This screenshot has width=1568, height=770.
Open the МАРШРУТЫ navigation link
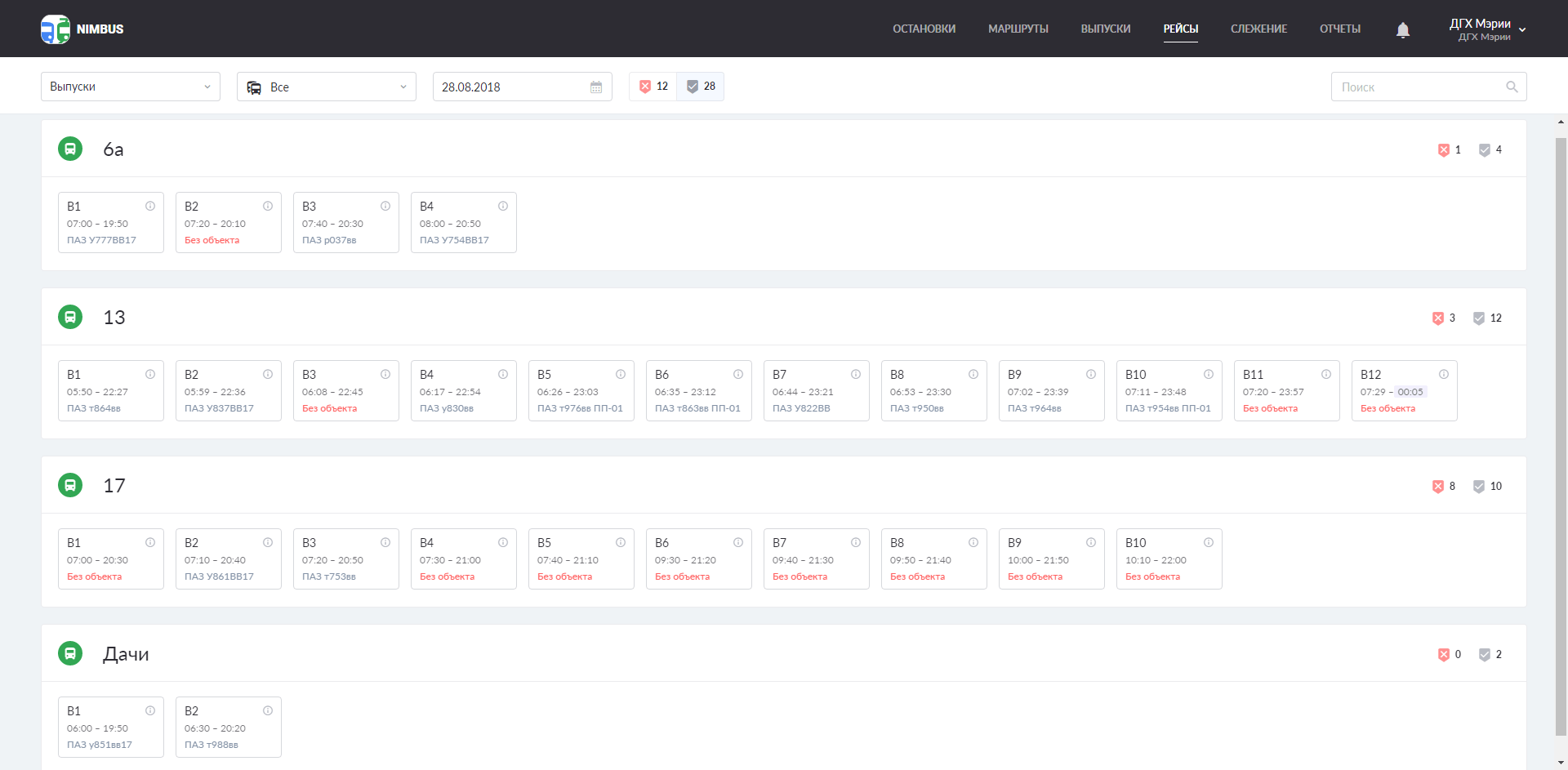pyautogui.click(x=1018, y=29)
